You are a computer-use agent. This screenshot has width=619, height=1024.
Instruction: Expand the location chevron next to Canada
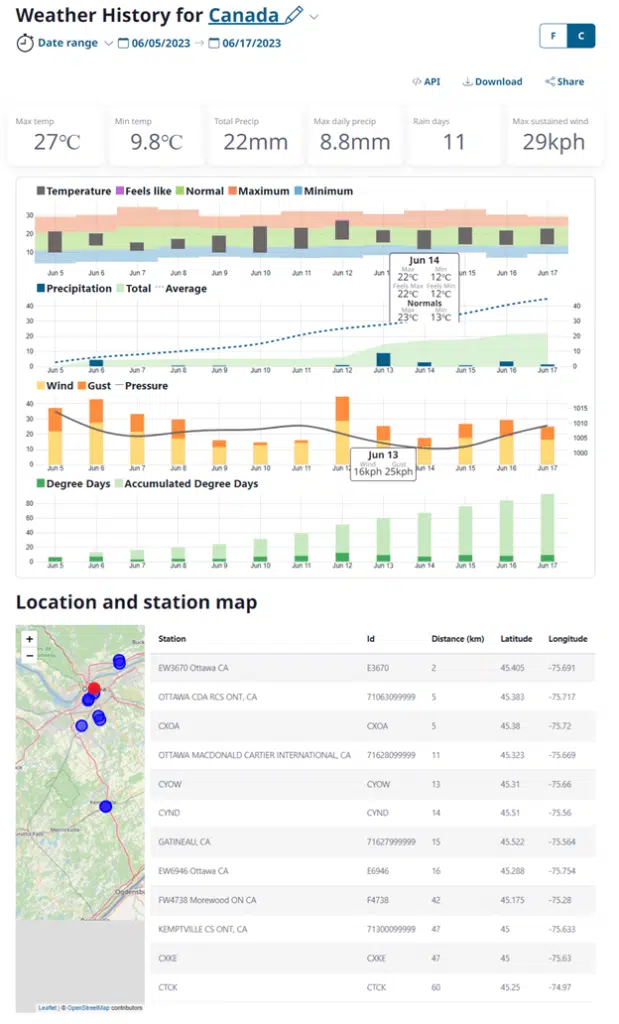[x=314, y=17]
